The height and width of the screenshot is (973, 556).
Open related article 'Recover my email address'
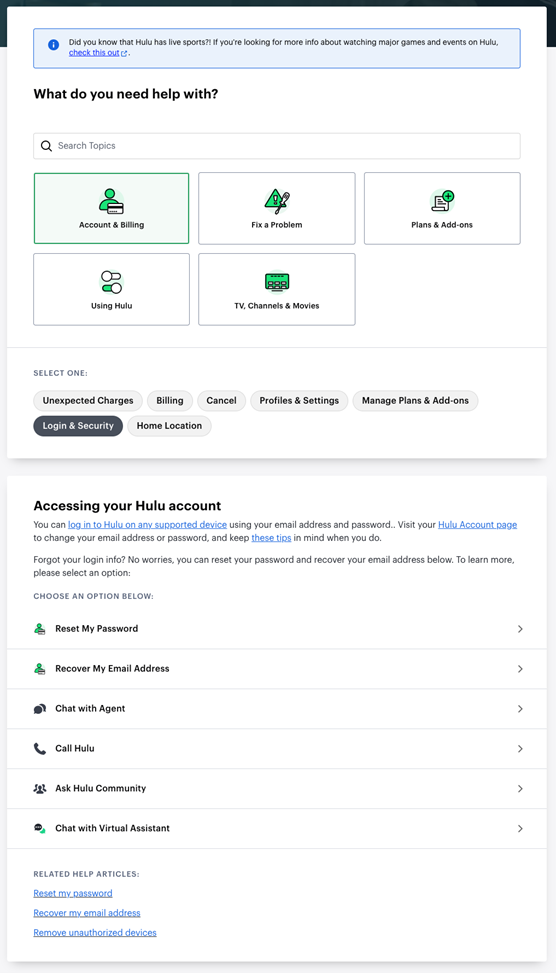point(87,913)
